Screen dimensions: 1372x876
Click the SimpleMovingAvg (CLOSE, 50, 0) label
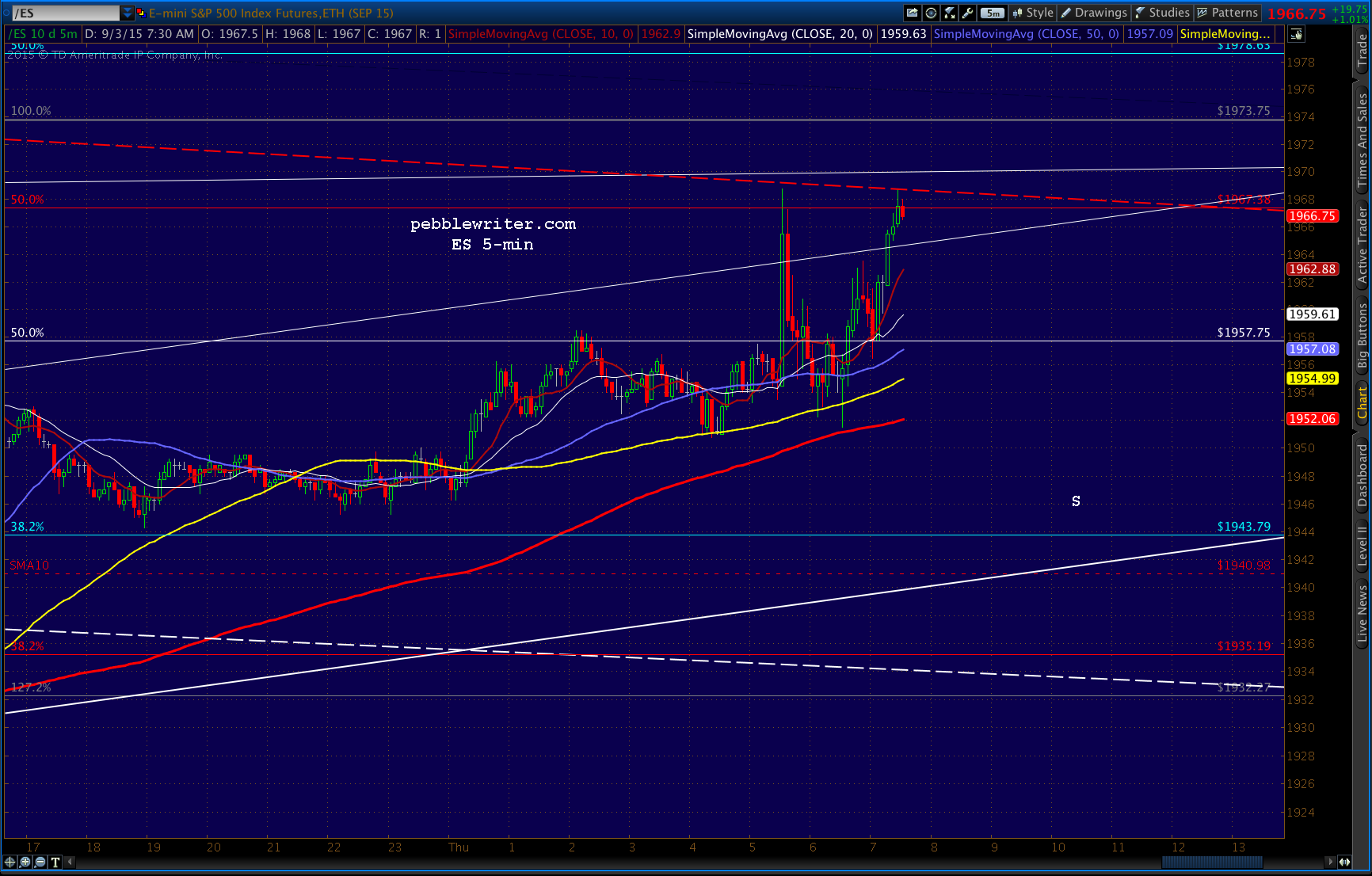tap(1027, 34)
